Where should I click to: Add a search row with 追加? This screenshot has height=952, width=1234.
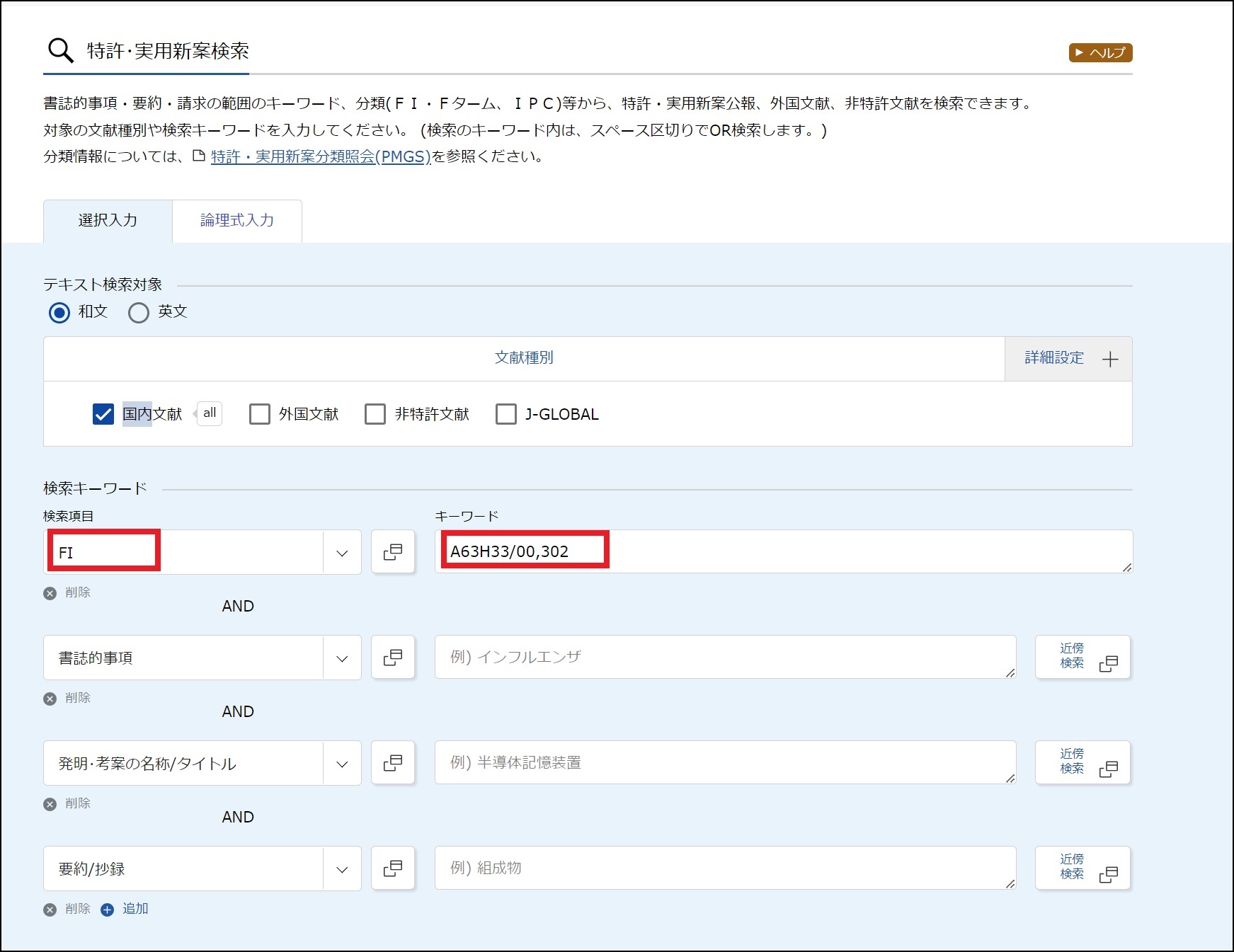[x=125, y=909]
